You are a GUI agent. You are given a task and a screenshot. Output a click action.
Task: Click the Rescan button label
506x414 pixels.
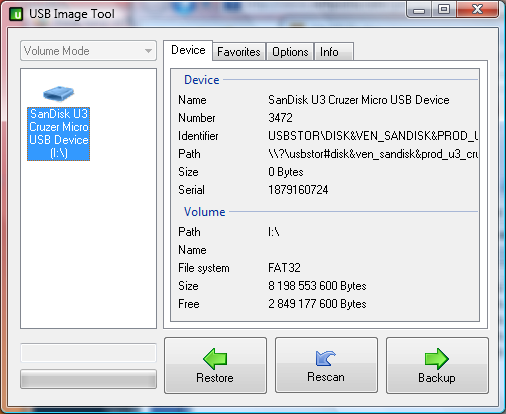pyautogui.click(x=326, y=377)
